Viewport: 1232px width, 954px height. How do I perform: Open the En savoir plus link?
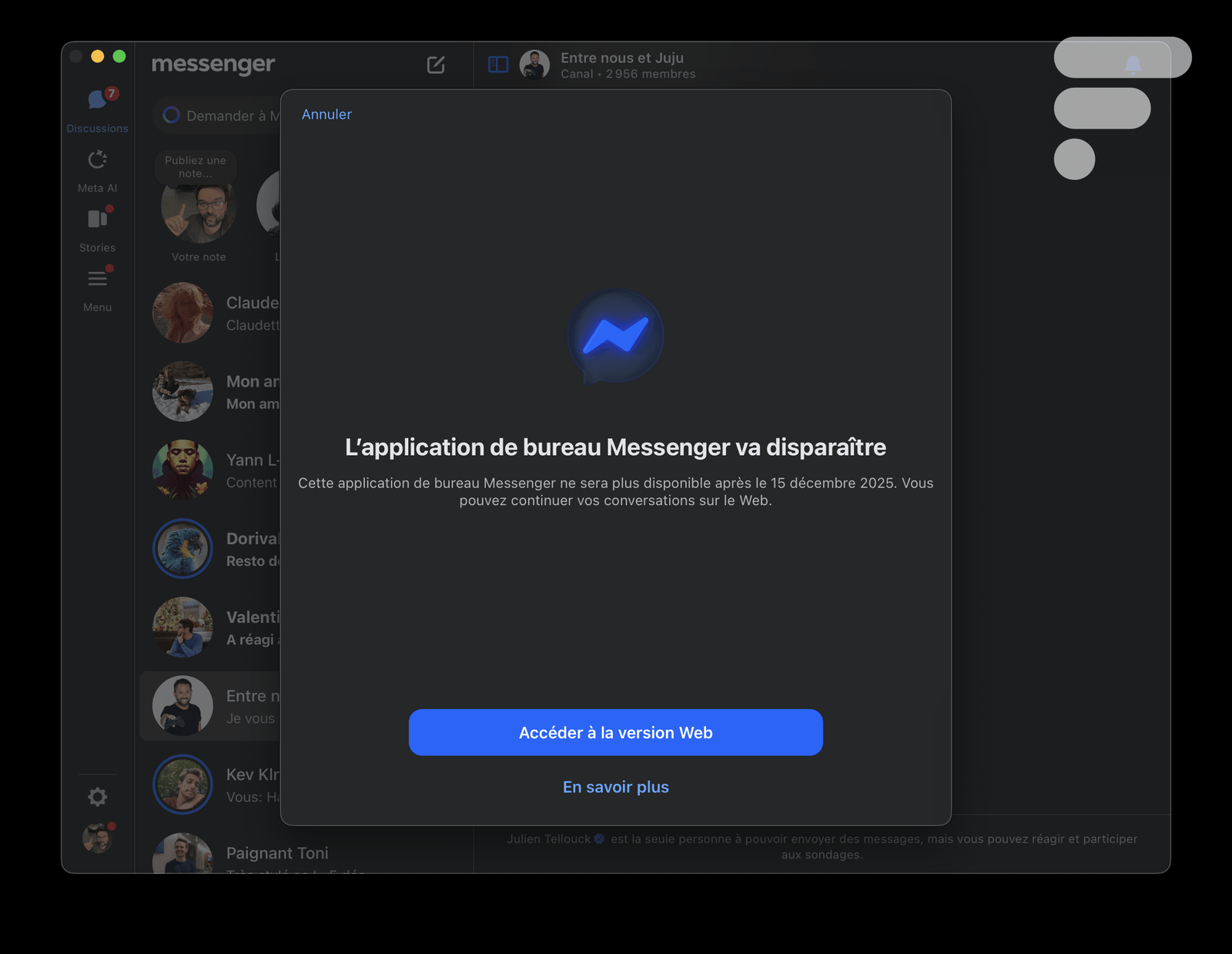pos(615,787)
